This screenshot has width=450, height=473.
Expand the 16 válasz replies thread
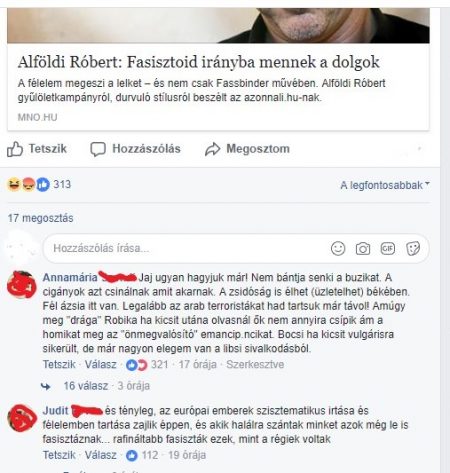pos(86,386)
